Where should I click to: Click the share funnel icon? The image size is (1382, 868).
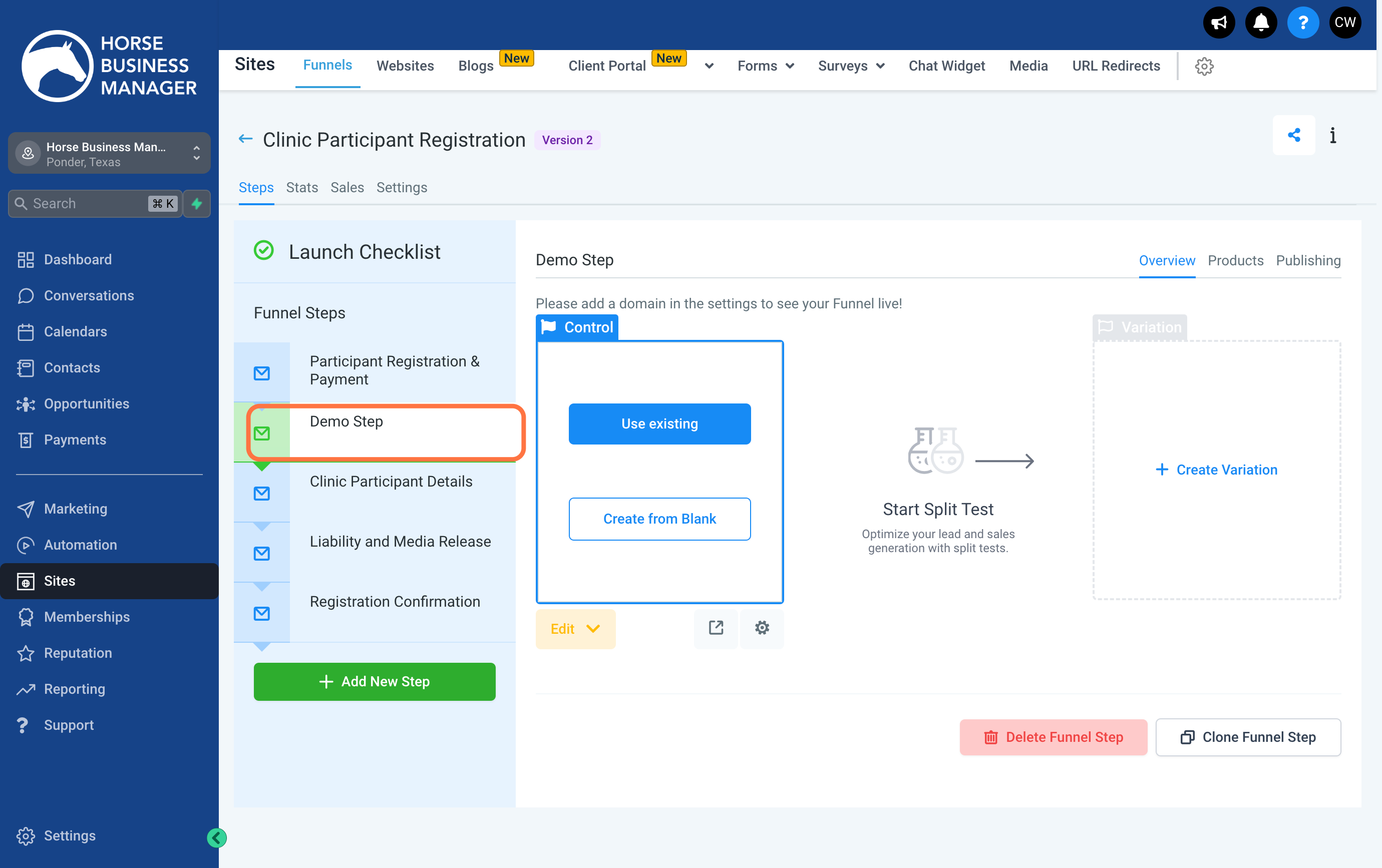click(x=1293, y=136)
